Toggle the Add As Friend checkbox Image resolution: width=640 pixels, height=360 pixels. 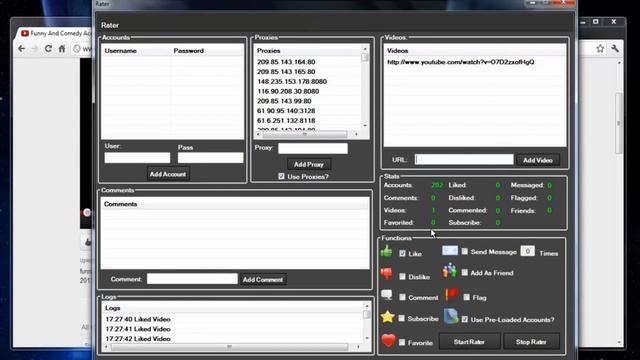click(464, 272)
